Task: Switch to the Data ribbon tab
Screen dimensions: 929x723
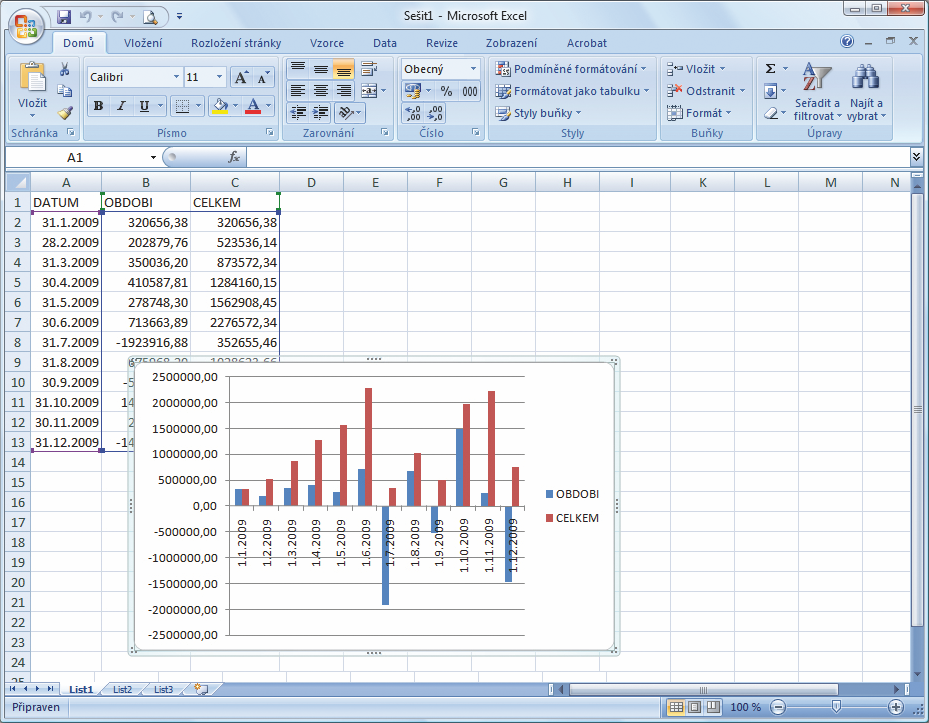Action: (385, 43)
